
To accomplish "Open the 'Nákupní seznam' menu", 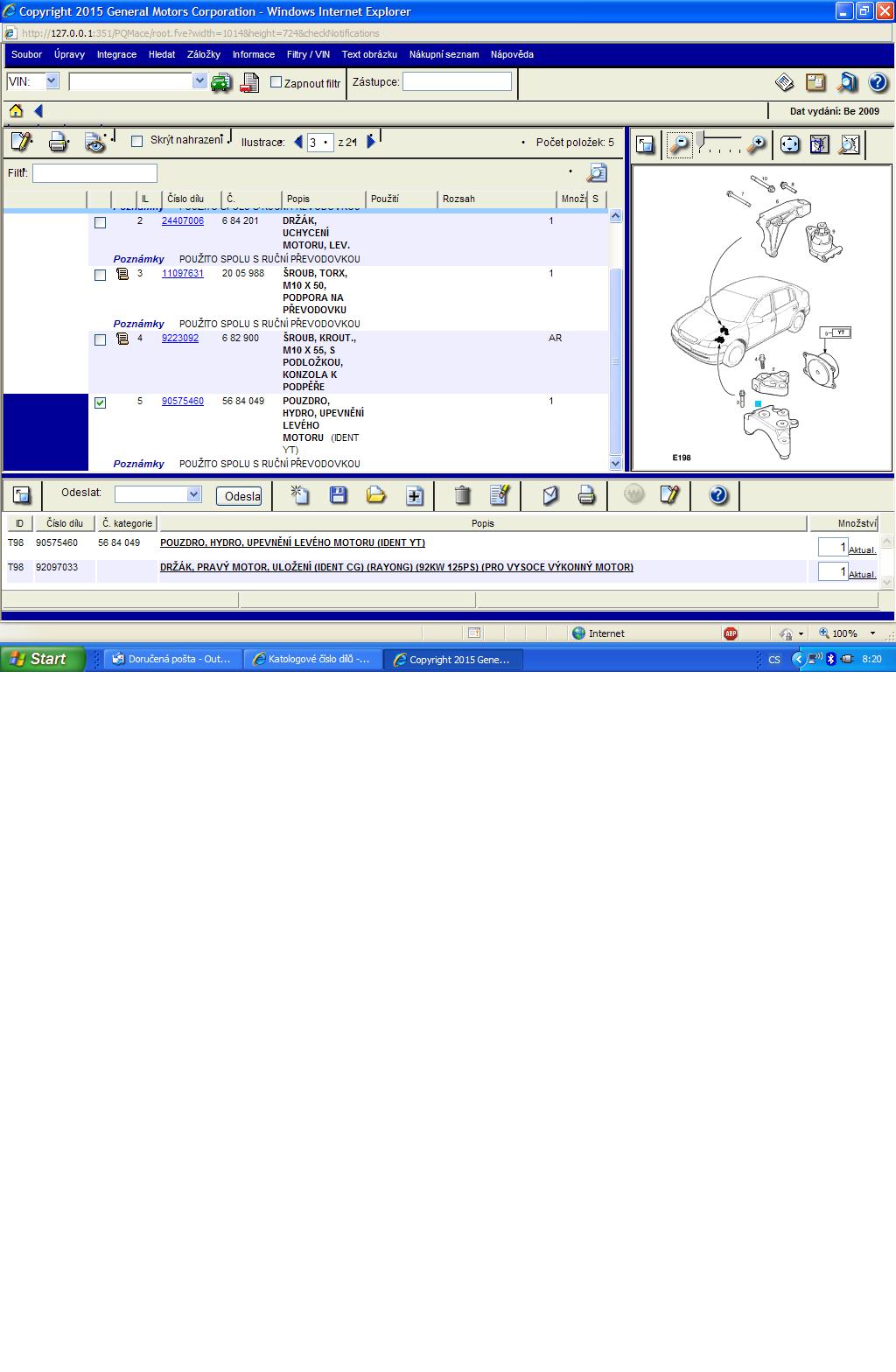I will click(444, 54).
